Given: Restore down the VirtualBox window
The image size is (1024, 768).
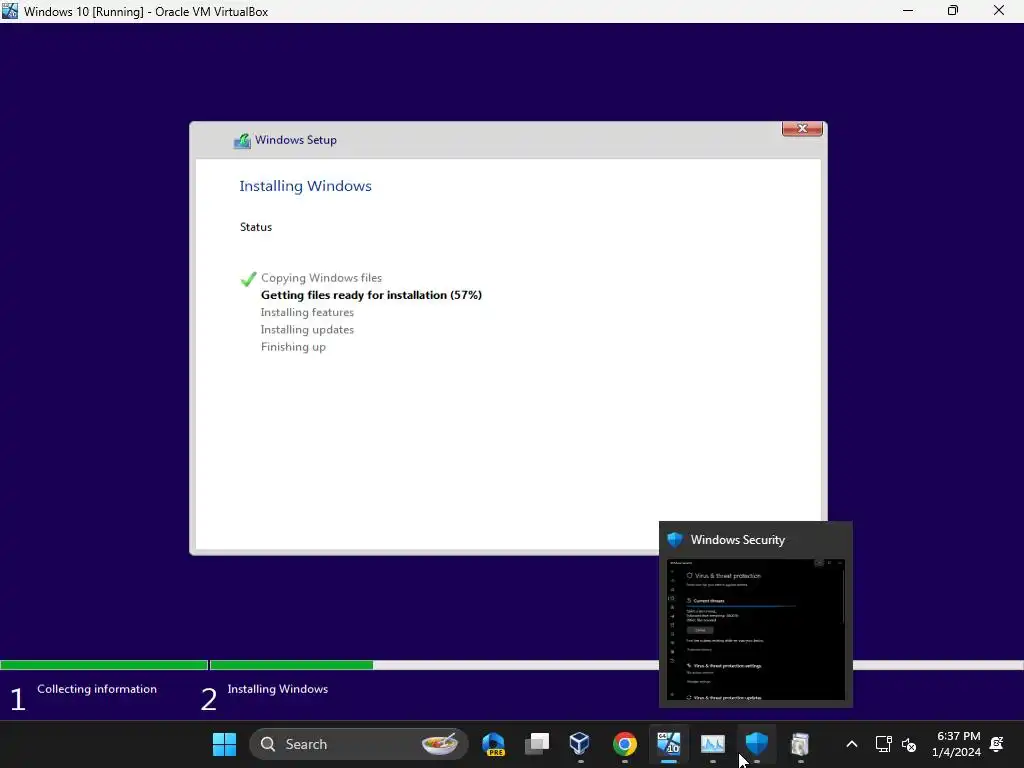Looking at the screenshot, I should [x=953, y=11].
